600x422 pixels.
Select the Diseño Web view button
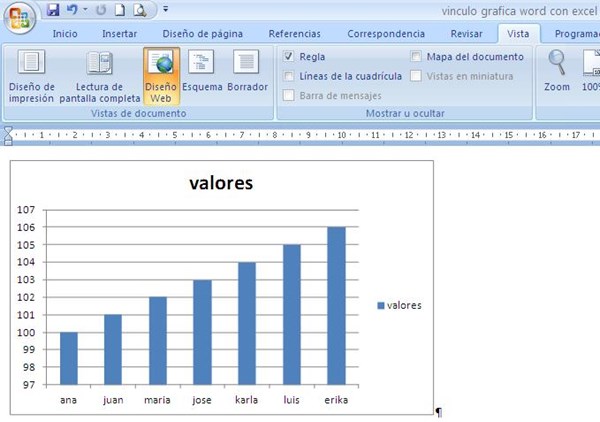161,76
